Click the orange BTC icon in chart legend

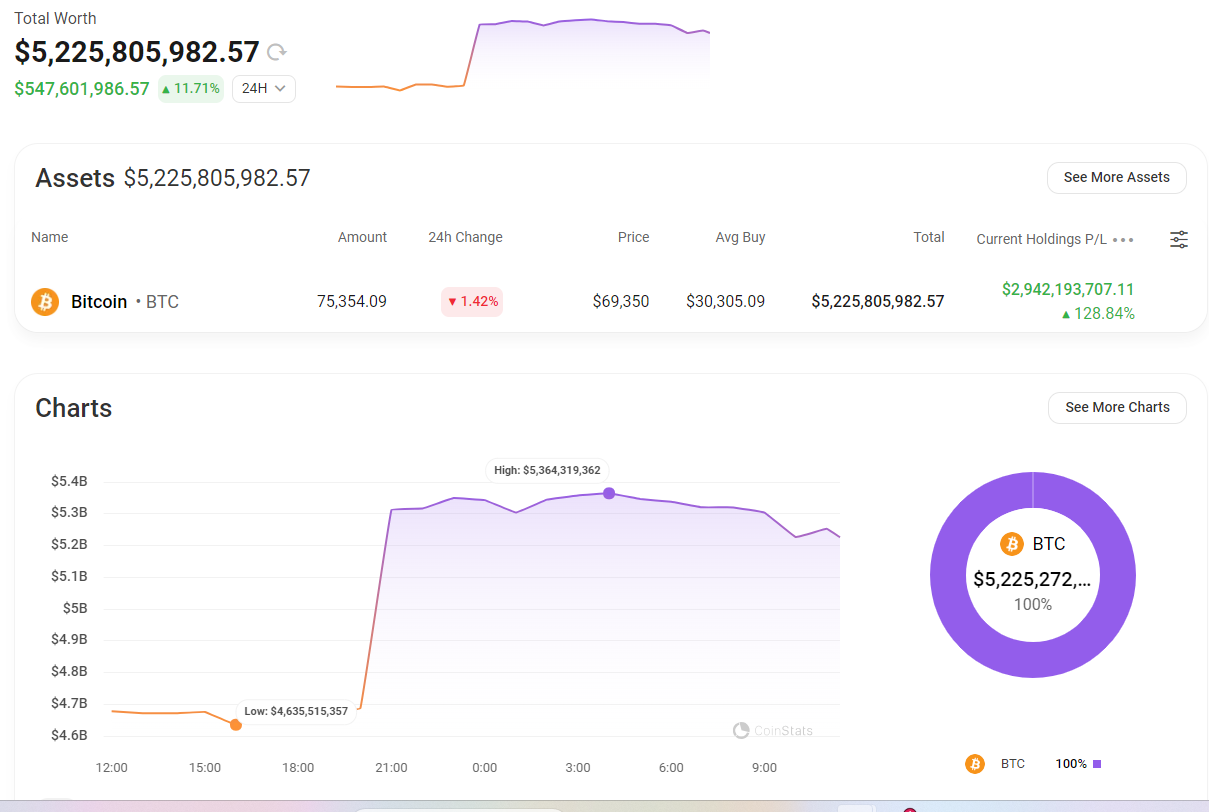[974, 764]
